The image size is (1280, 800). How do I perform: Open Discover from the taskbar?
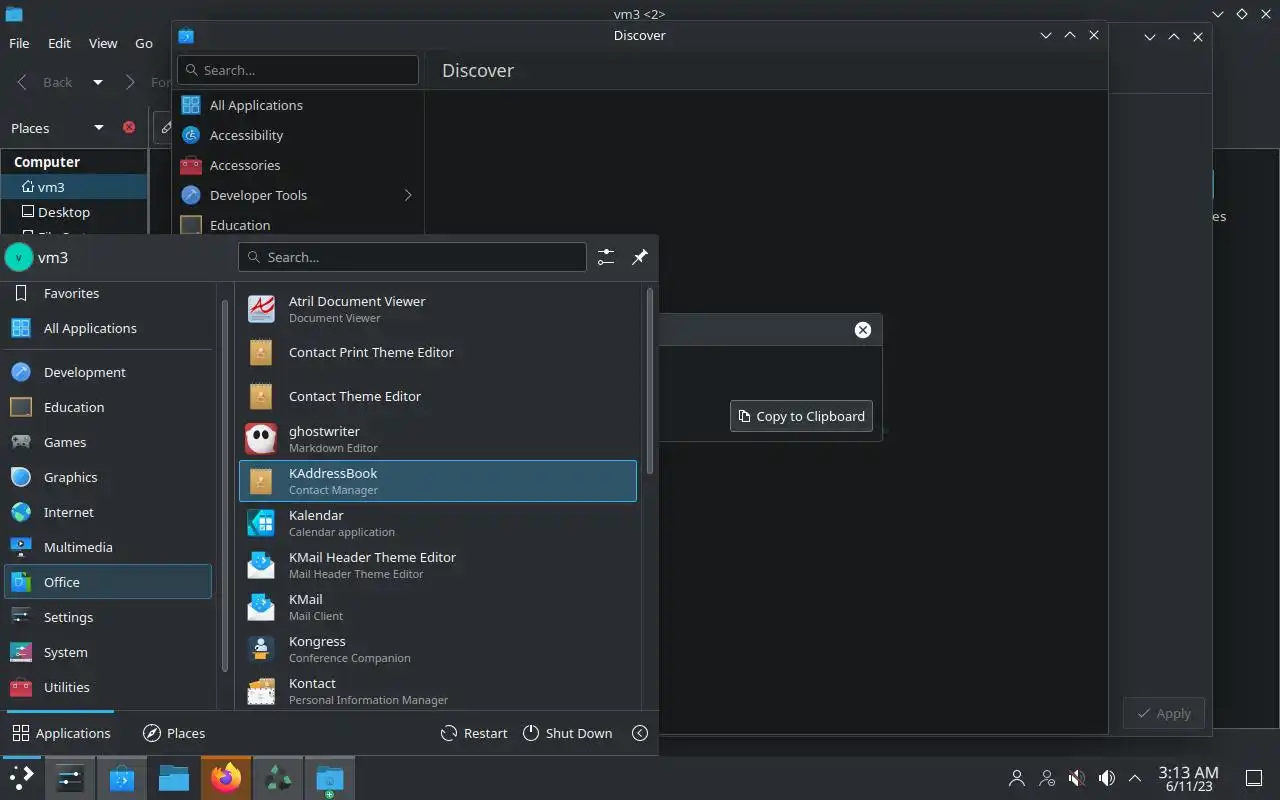click(122, 778)
